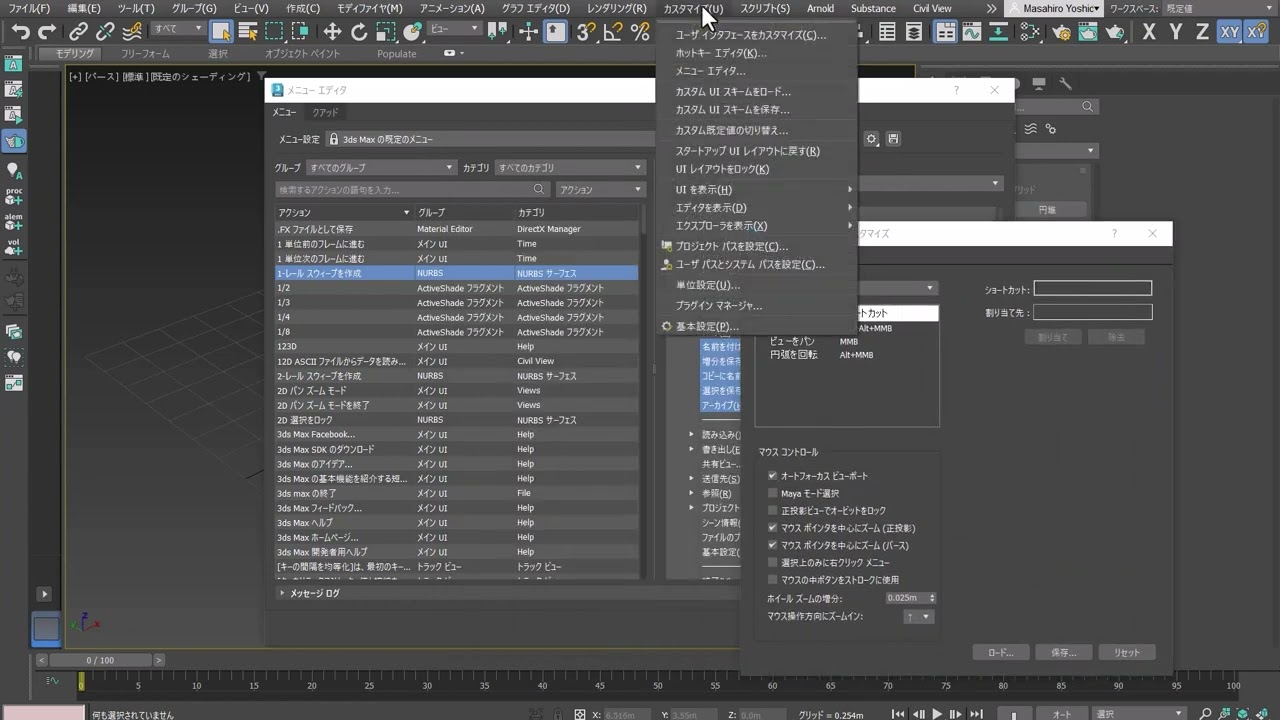Click the Unlink Selection icon
This screenshot has width=1280, height=720.
(105, 32)
